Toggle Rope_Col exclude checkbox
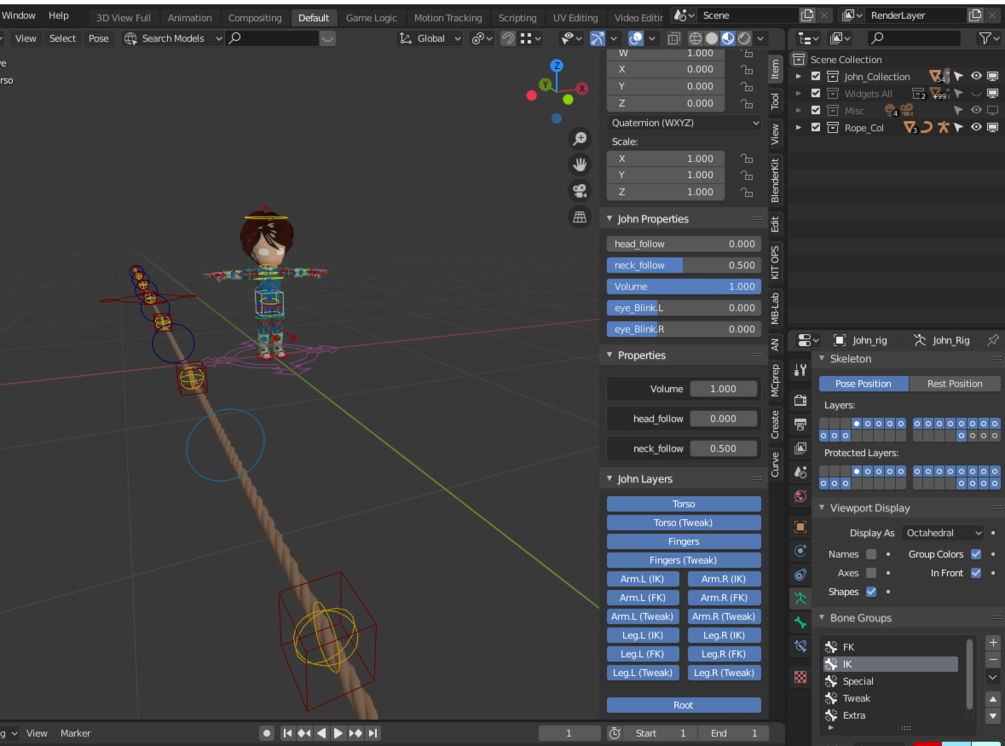This screenshot has height=746, width=1005. [x=815, y=128]
